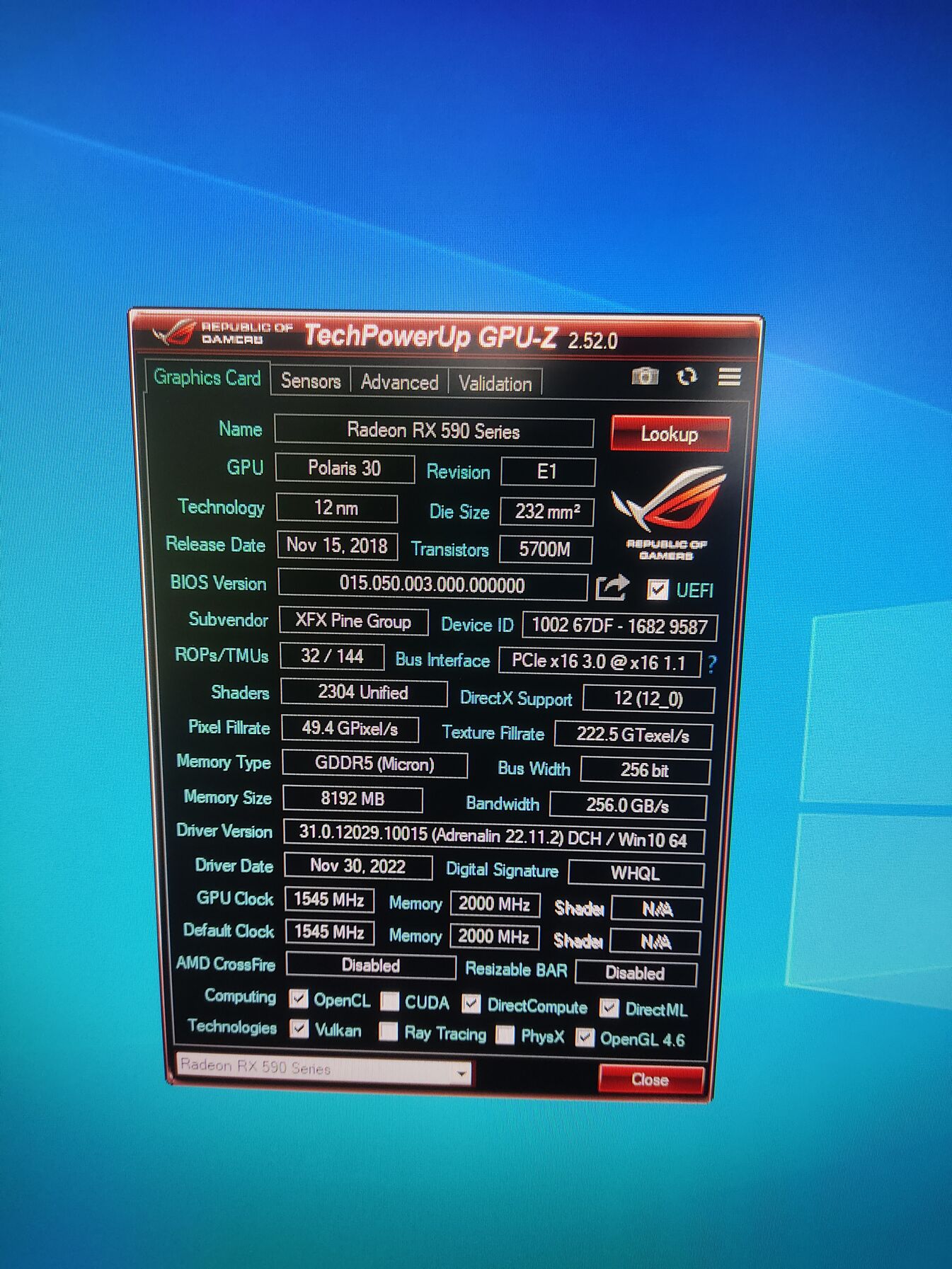The height and width of the screenshot is (1269, 952).
Task: Click the Driver Date Nov 30, 2022
Action: coord(358,866)
